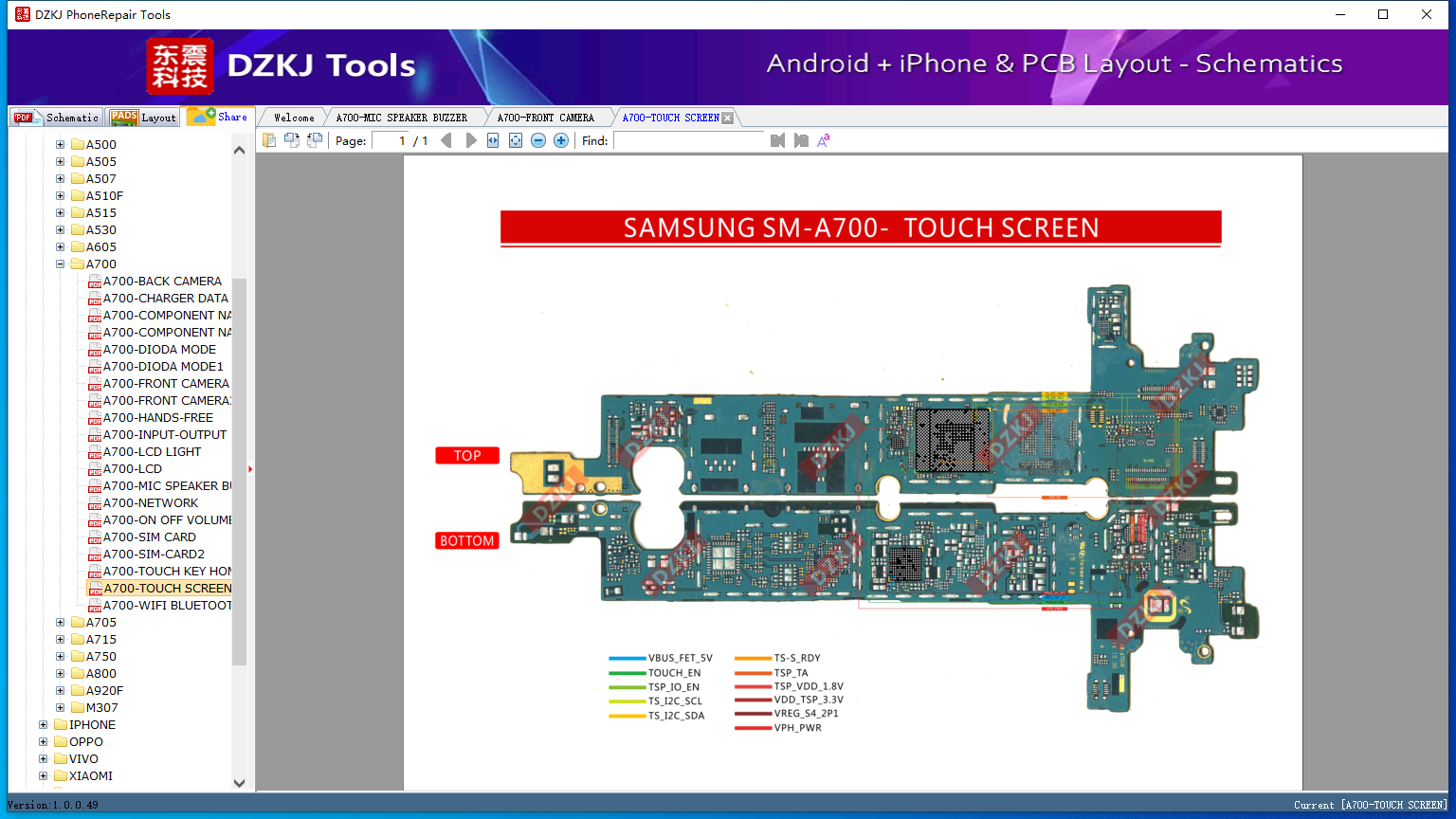Collapse the A700 folder

coord(60,264)
